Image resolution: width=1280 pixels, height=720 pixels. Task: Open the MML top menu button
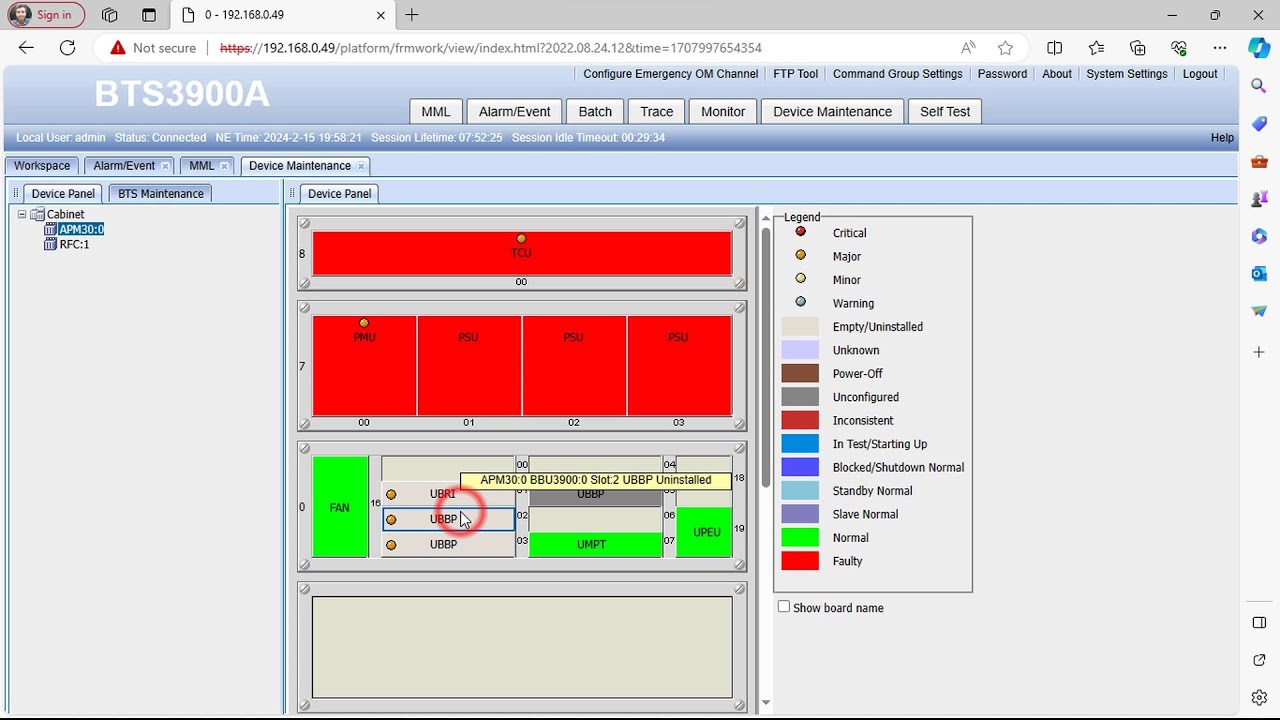(x=435, y=112)
